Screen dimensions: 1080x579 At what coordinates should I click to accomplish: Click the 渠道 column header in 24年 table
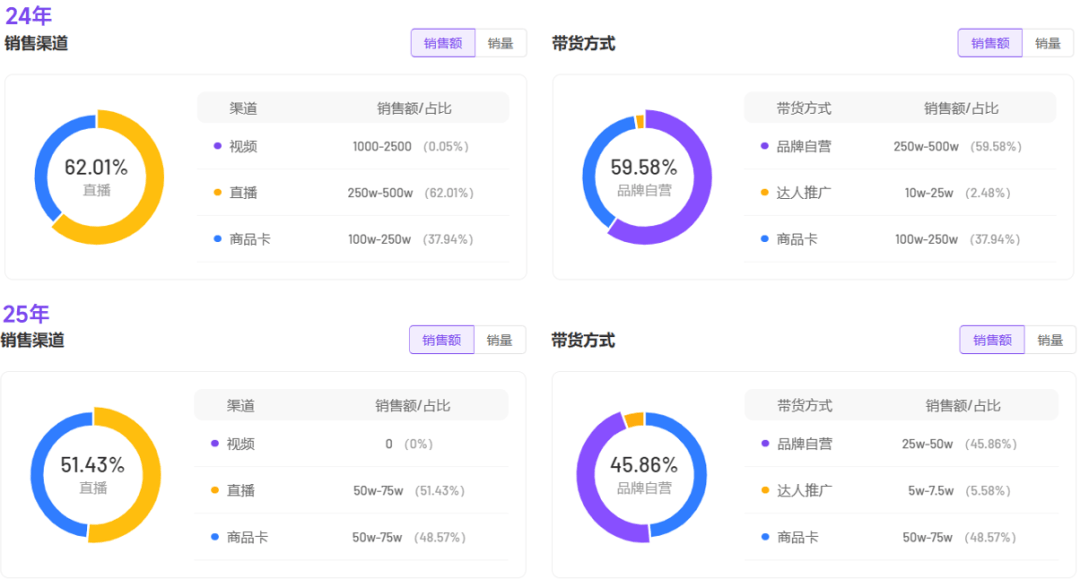click(243, 108)
